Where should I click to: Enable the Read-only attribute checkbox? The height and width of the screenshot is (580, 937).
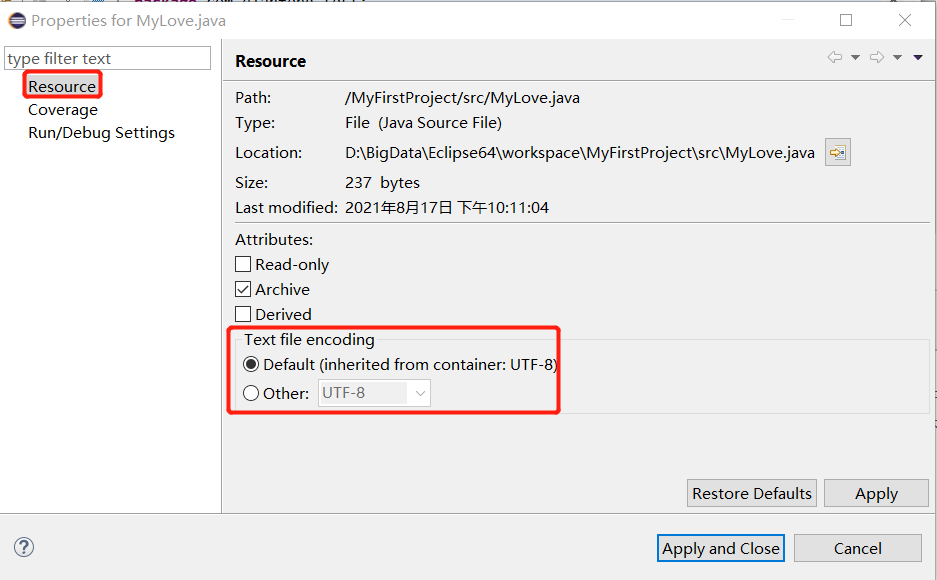[243, 265]
